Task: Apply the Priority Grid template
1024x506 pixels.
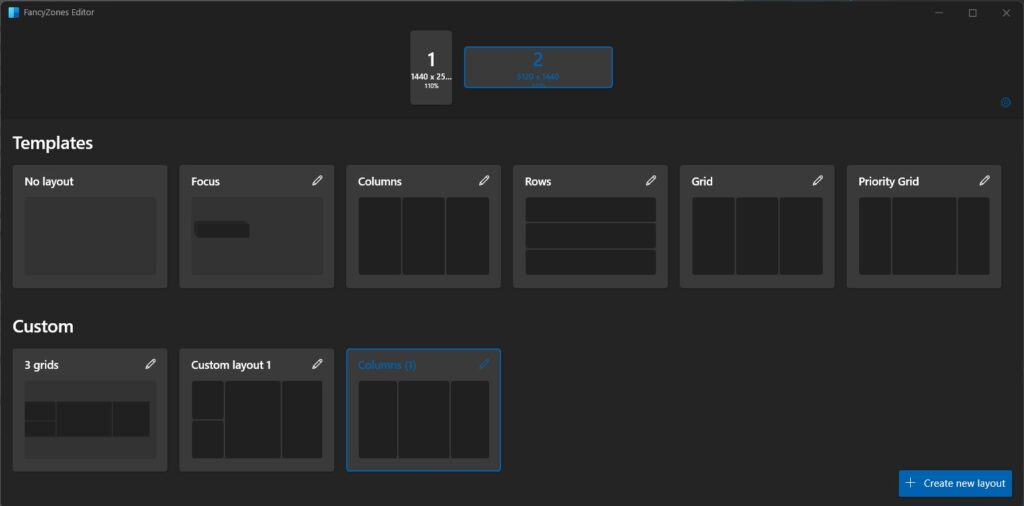Action: click(x=924, y=236)
